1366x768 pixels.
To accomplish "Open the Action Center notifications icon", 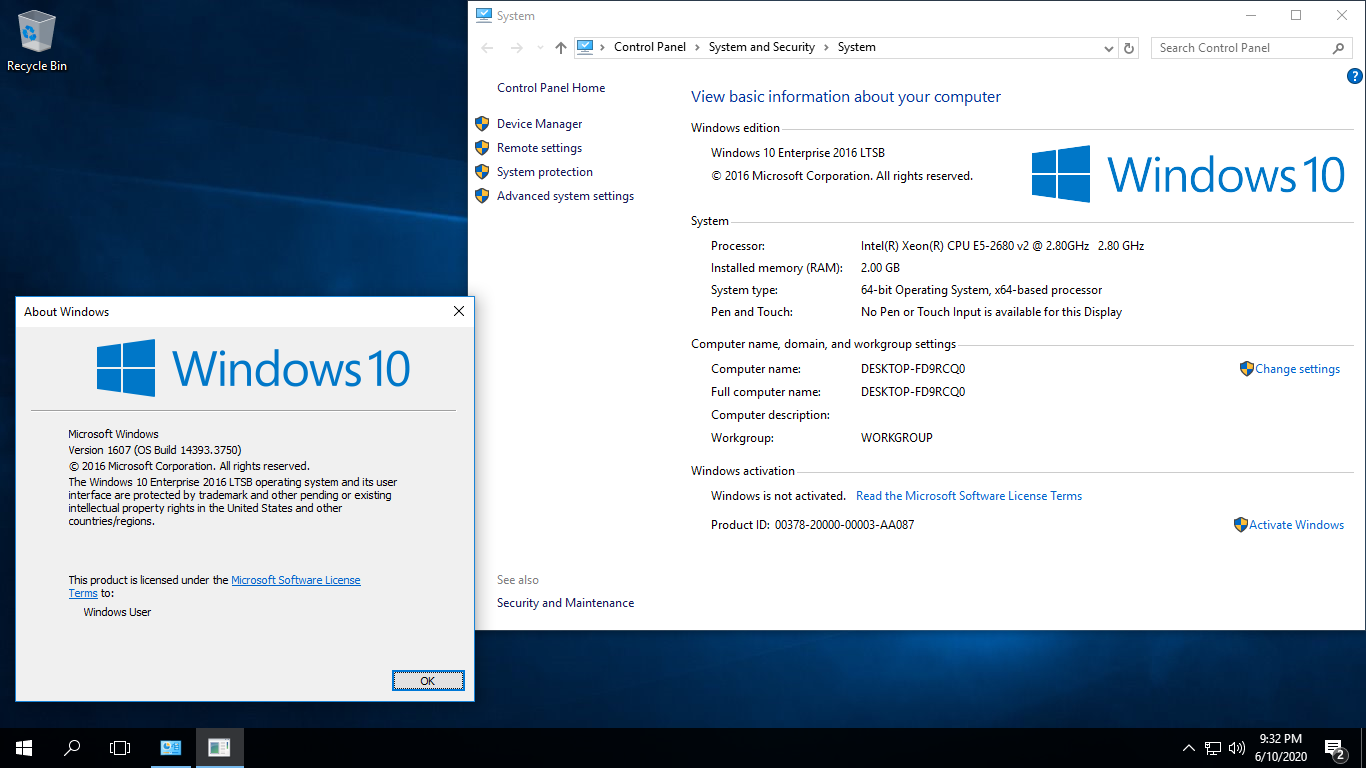I will pyautogui.click(x=1334, y=747).
